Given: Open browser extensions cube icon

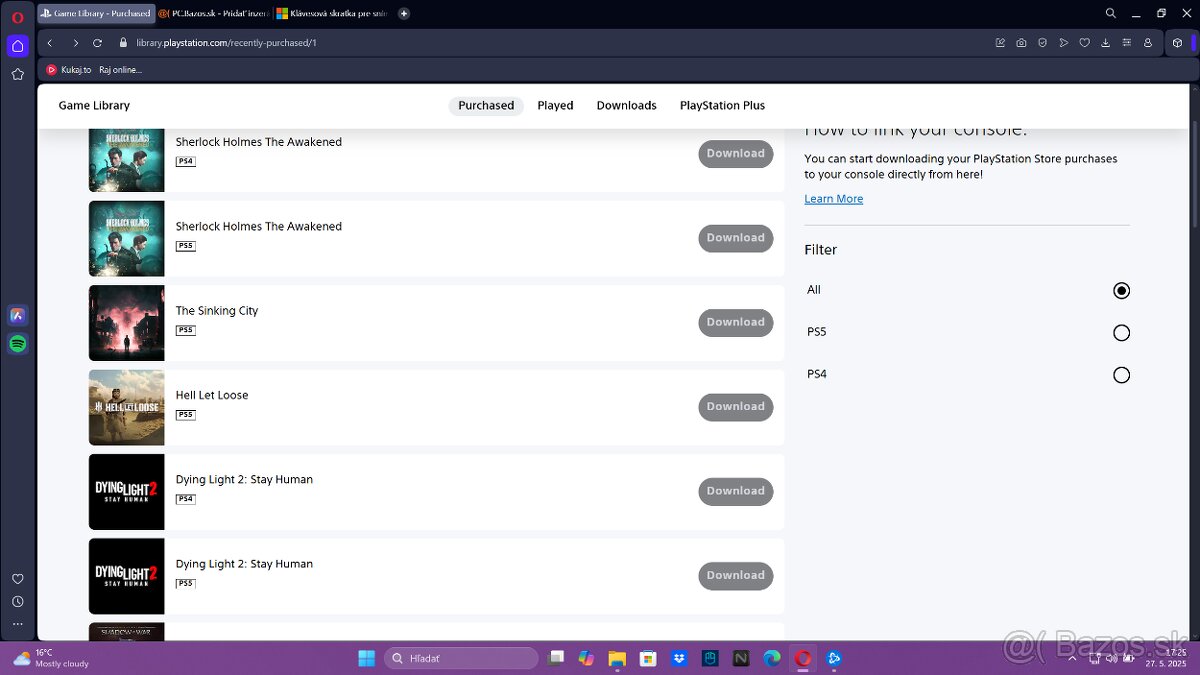Looking at the screenshot, I should point(1176,43).
